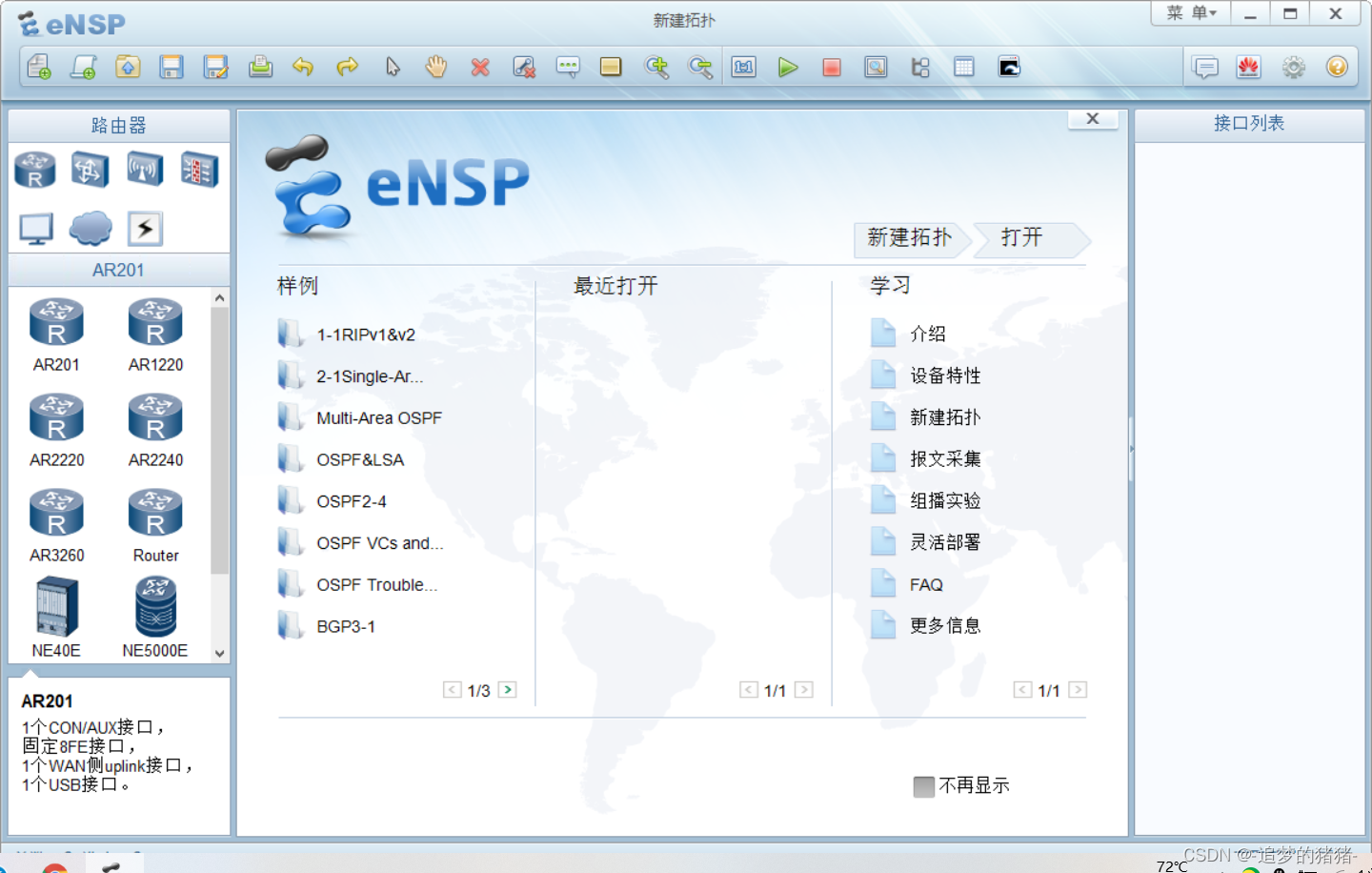This screenshot has height=873, width=1372.
Task: Click the device list scroll up arrow
Action: pyautogui.click(x=220, y=298)
